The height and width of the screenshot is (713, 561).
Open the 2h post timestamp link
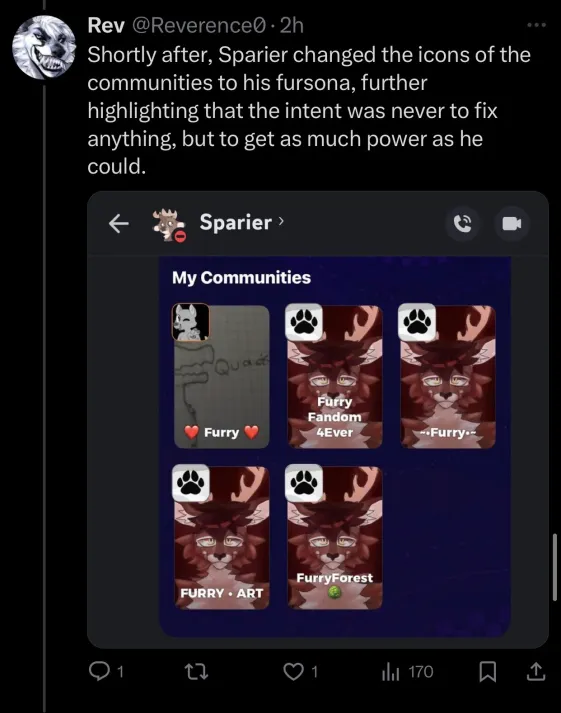click(291, 25)
